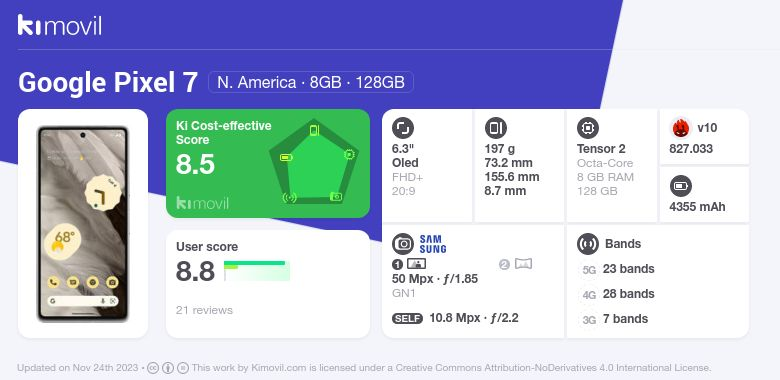Image resolution: width=780 pixels, height=380 pixels.
Task: Click the battery icon above 4355 mAh
Action: click(x=681, y=187)
